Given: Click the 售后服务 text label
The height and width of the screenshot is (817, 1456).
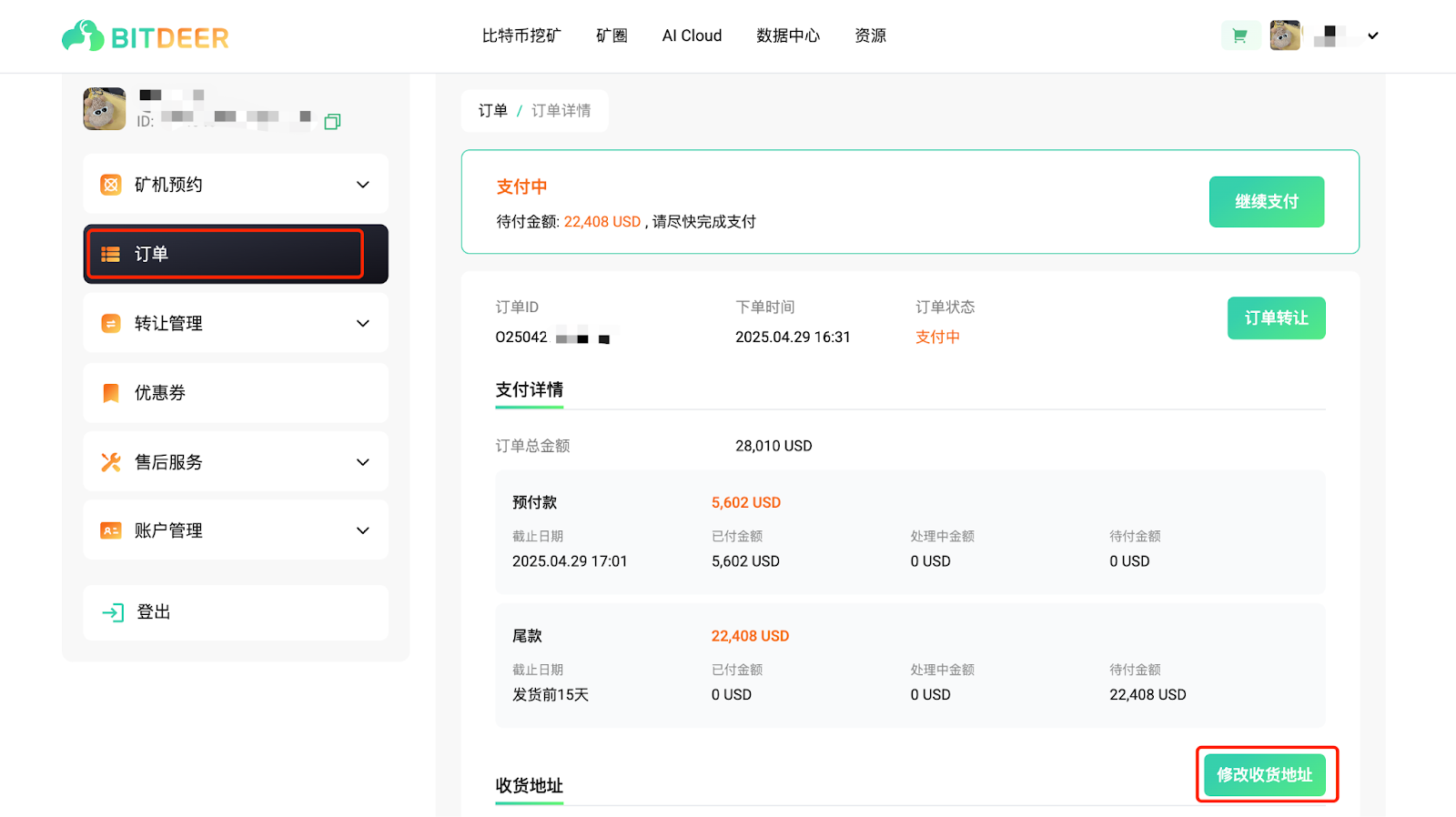Looking at the screenshot, I should tap(168, 462).
